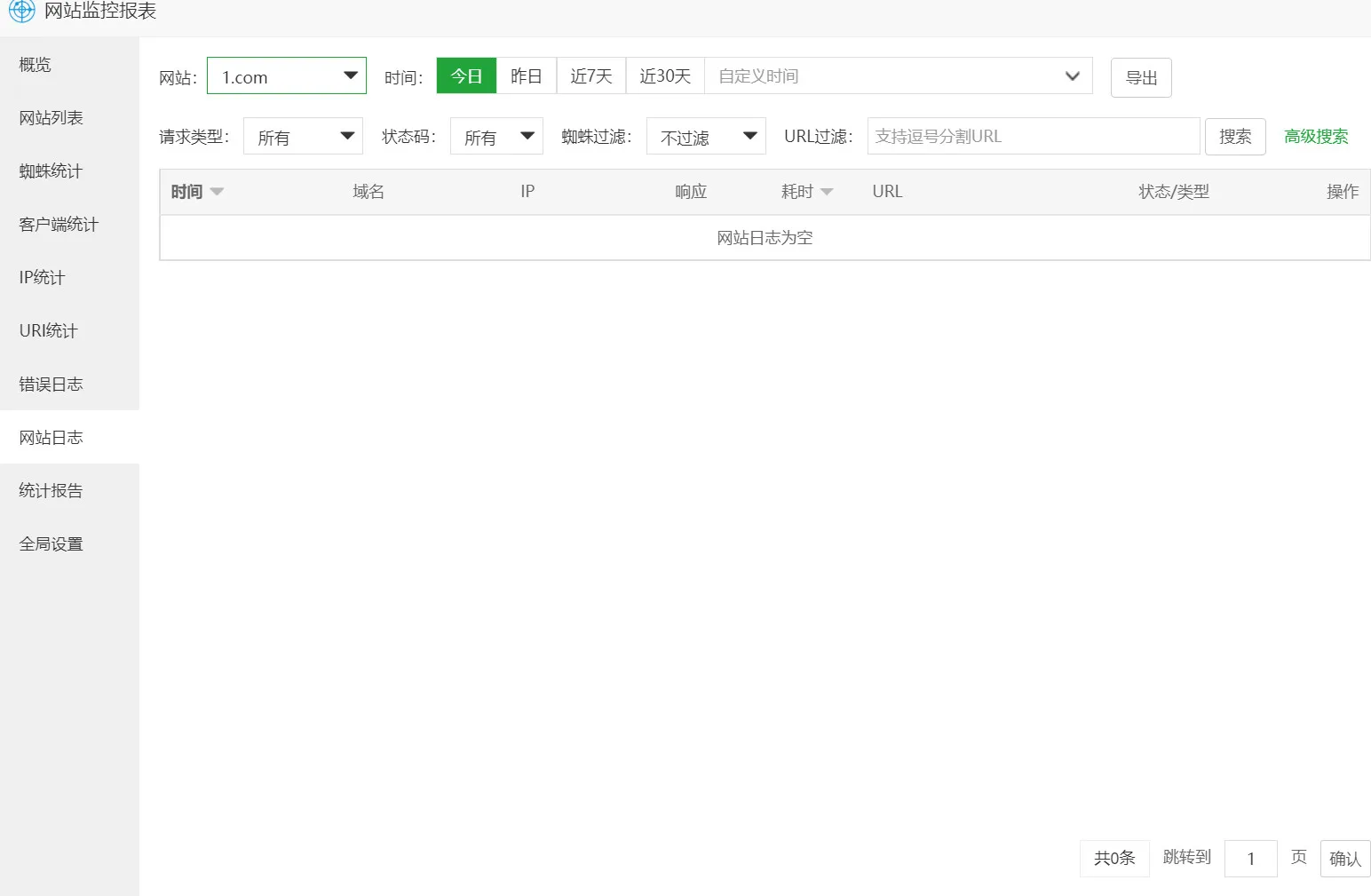The height and width of the screenshot is (896, 1371).
Task: Select the 近30天 time filter
Action: point(665,76)
